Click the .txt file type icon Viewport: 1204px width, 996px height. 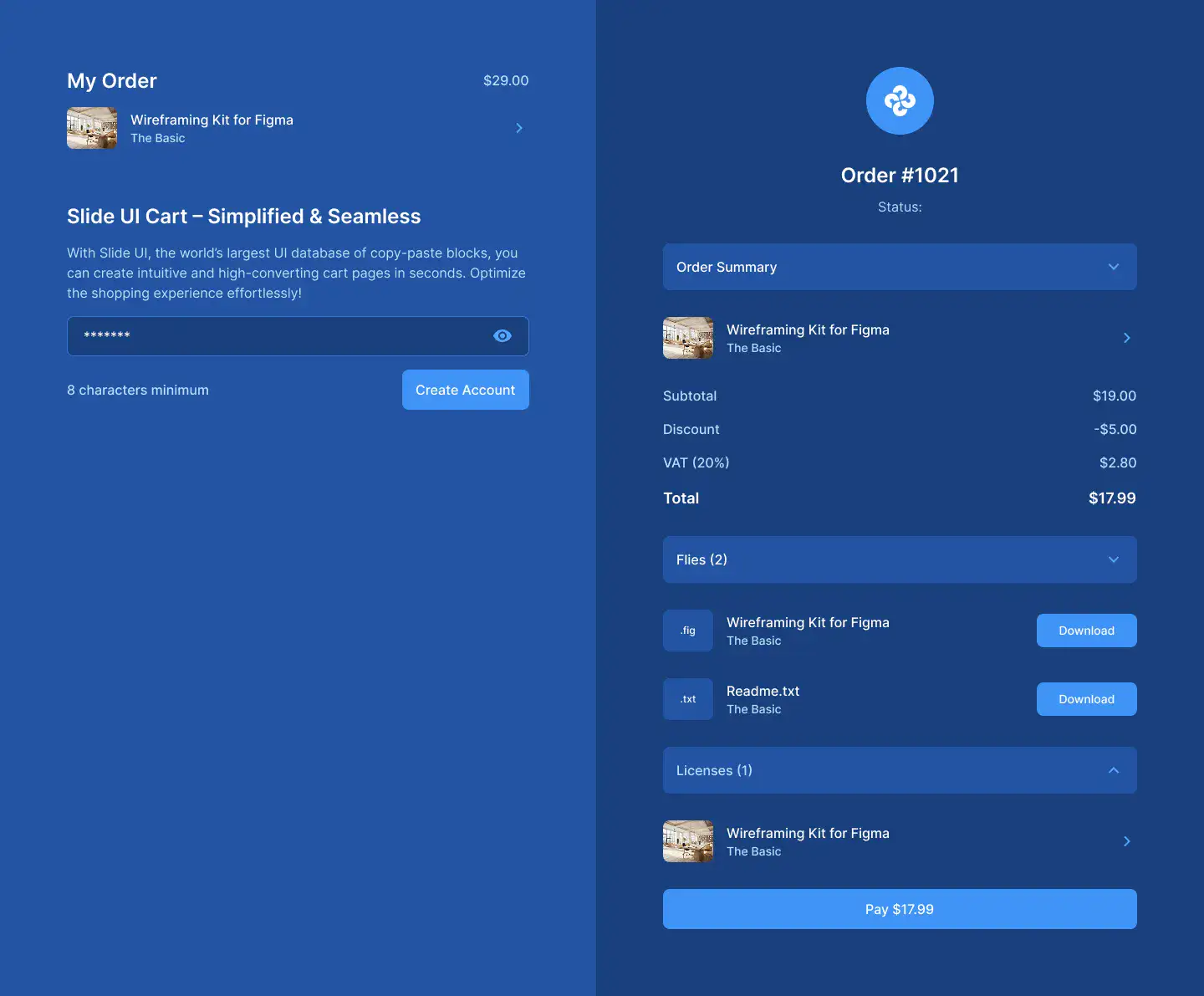[x=688, y=699]
